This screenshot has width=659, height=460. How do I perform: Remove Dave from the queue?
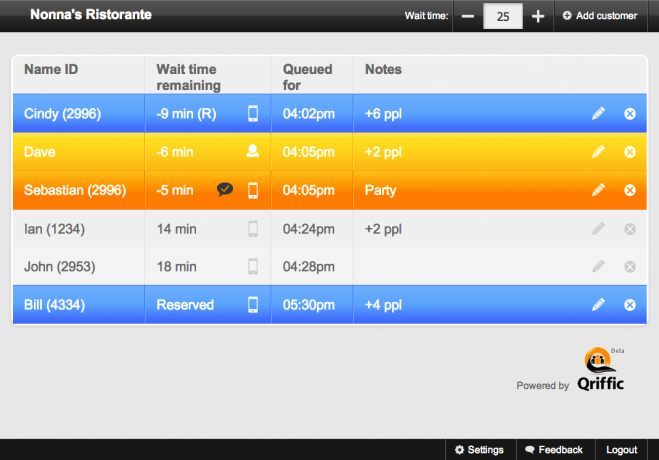click(630, 152)
